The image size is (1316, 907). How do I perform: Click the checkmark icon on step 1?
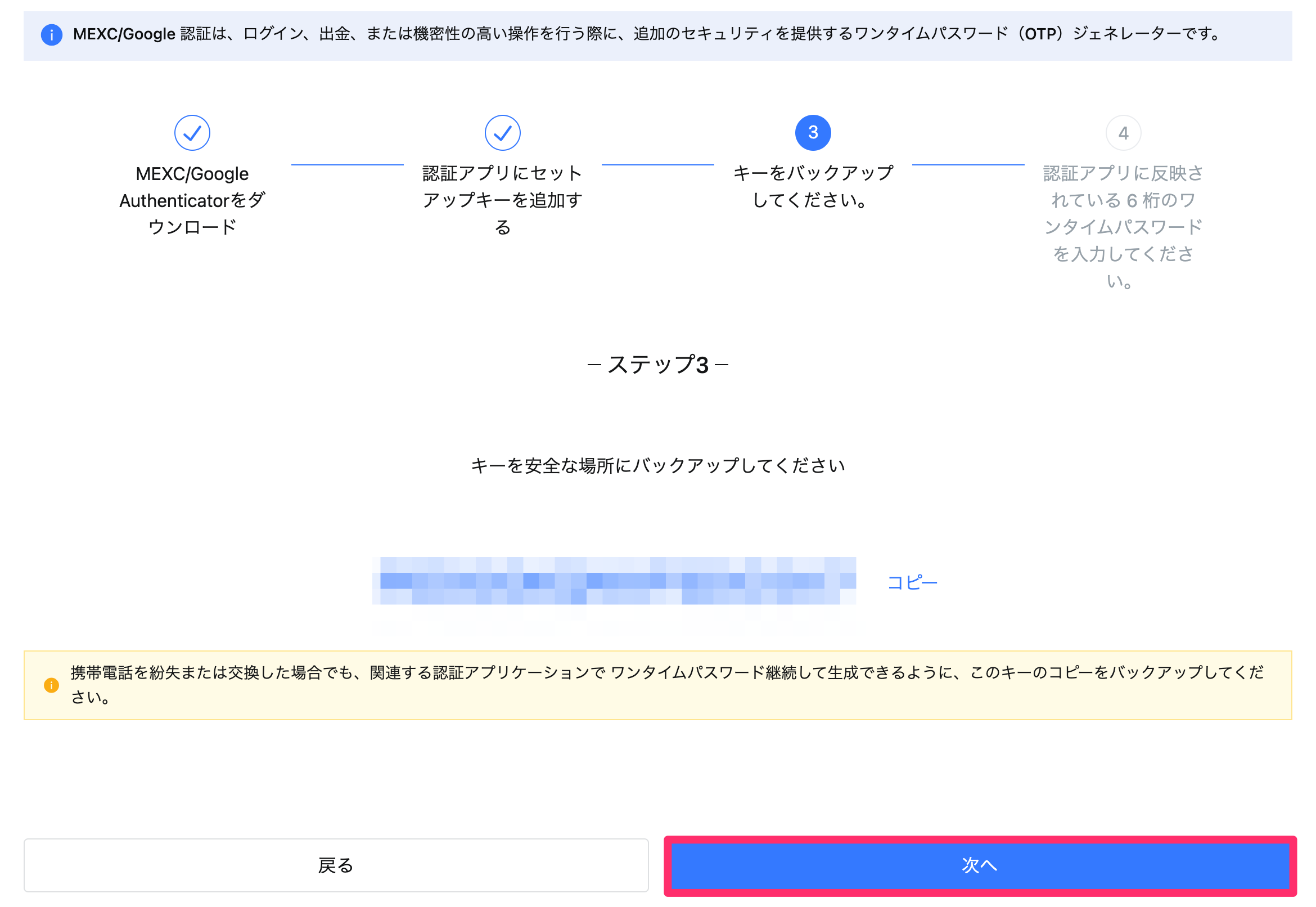(192, 132)
